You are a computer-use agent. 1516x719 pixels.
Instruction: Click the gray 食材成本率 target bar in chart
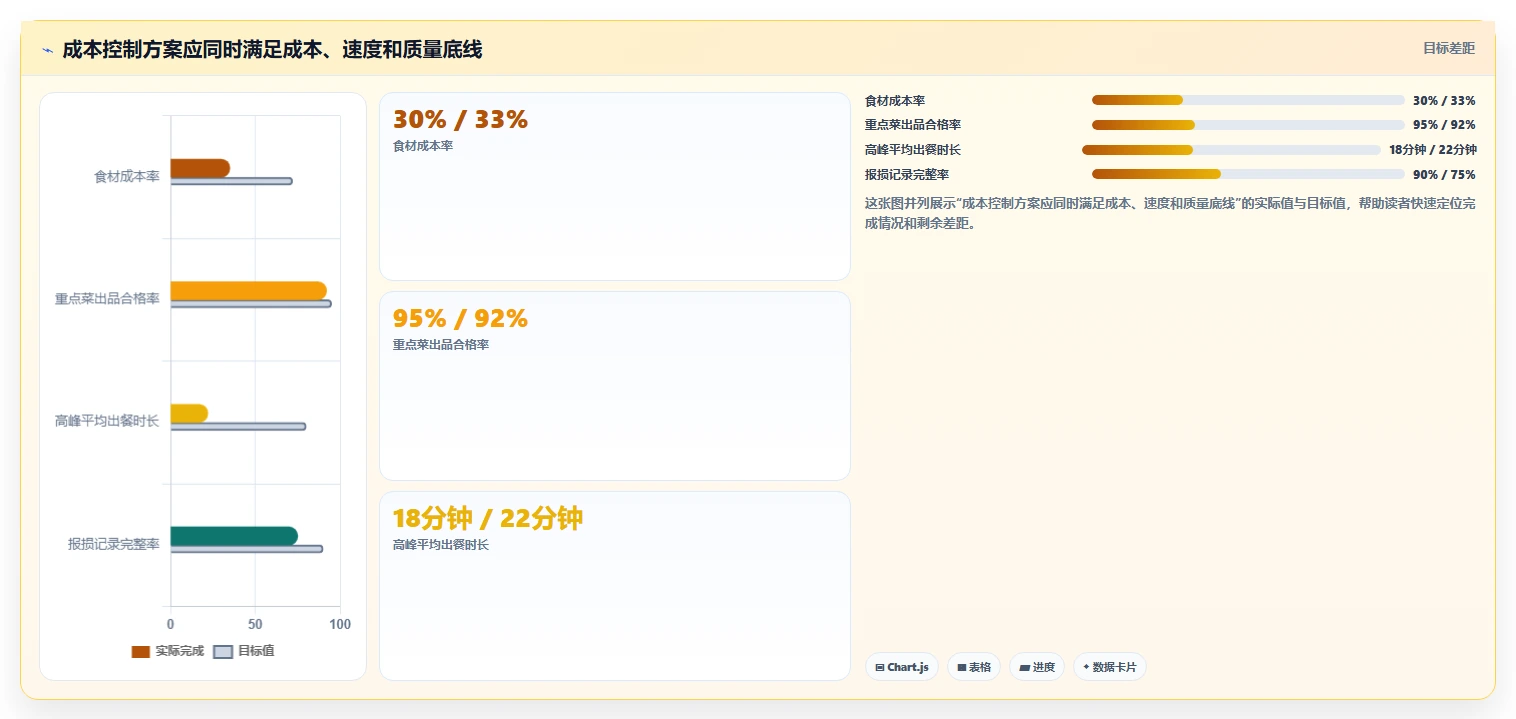click(x=231, y=181)
